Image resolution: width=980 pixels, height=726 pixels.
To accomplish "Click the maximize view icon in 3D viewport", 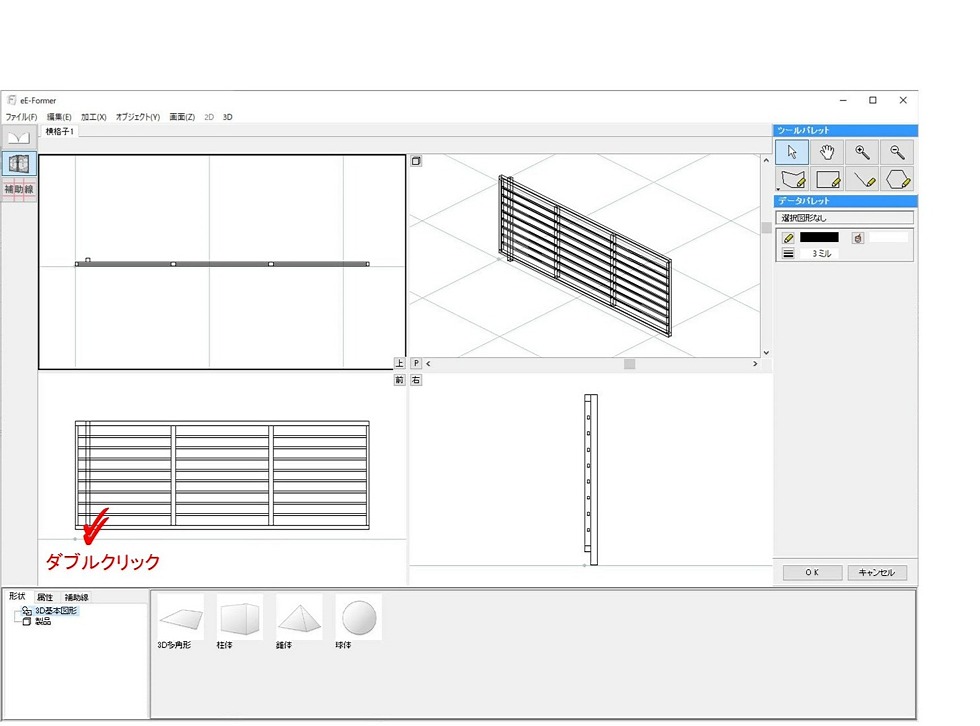I will click(416, 161).
